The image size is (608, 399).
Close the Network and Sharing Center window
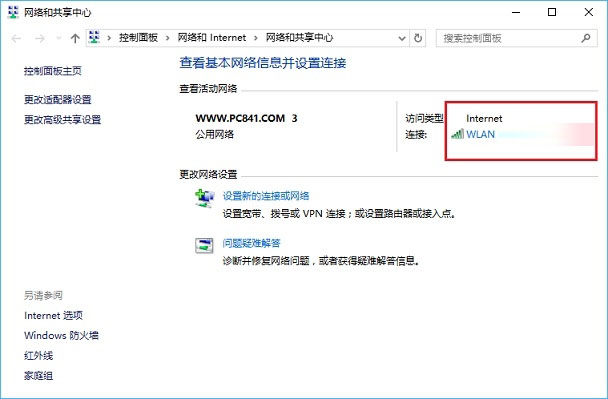pos(589,12)
